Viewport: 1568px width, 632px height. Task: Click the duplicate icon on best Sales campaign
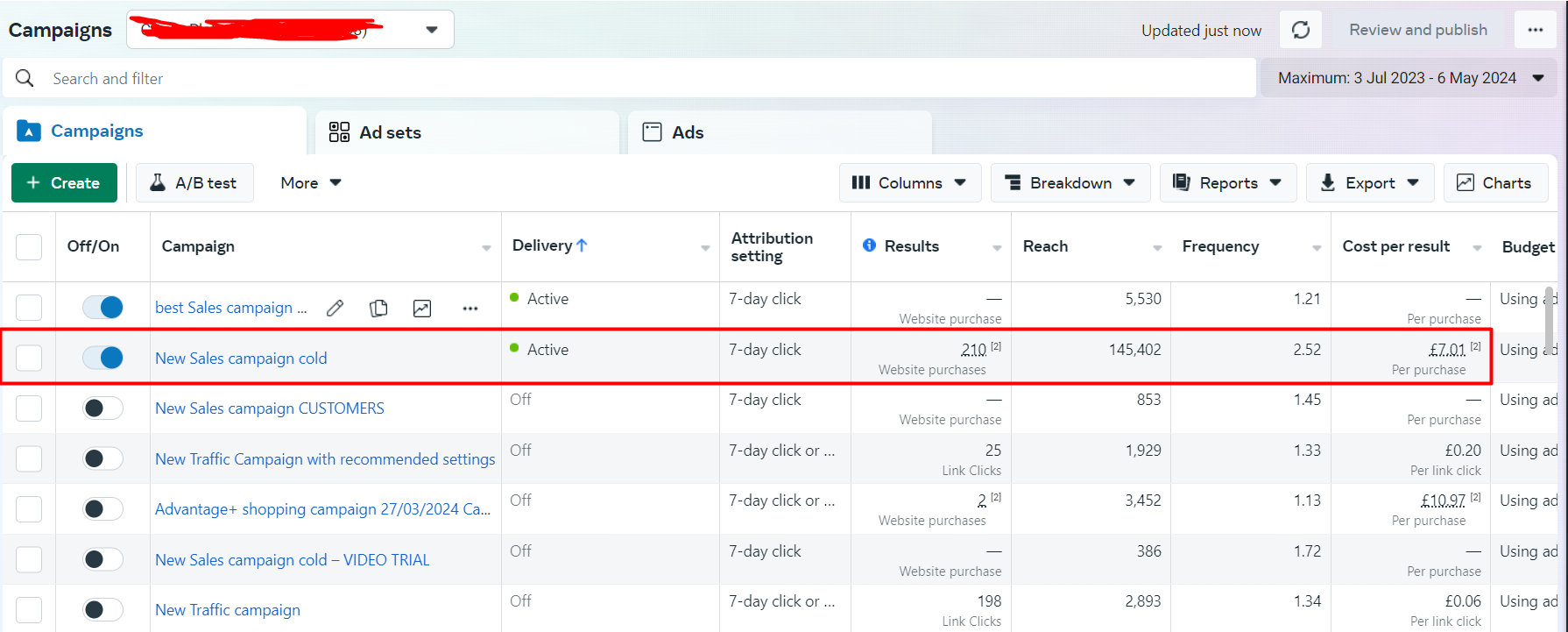(x=378, y=309)
